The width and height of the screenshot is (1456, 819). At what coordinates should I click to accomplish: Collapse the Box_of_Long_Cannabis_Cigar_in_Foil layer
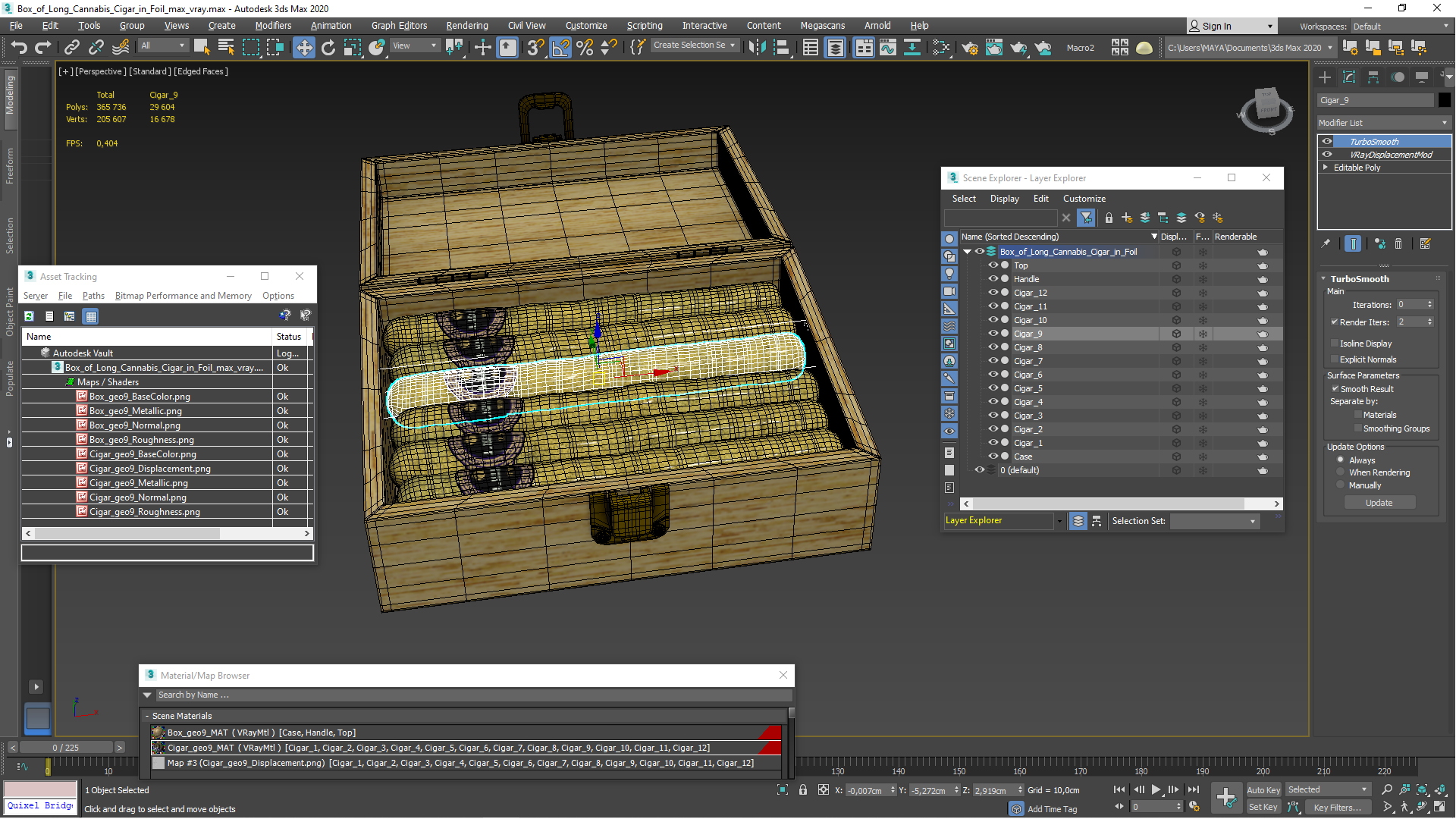point(967,252)
